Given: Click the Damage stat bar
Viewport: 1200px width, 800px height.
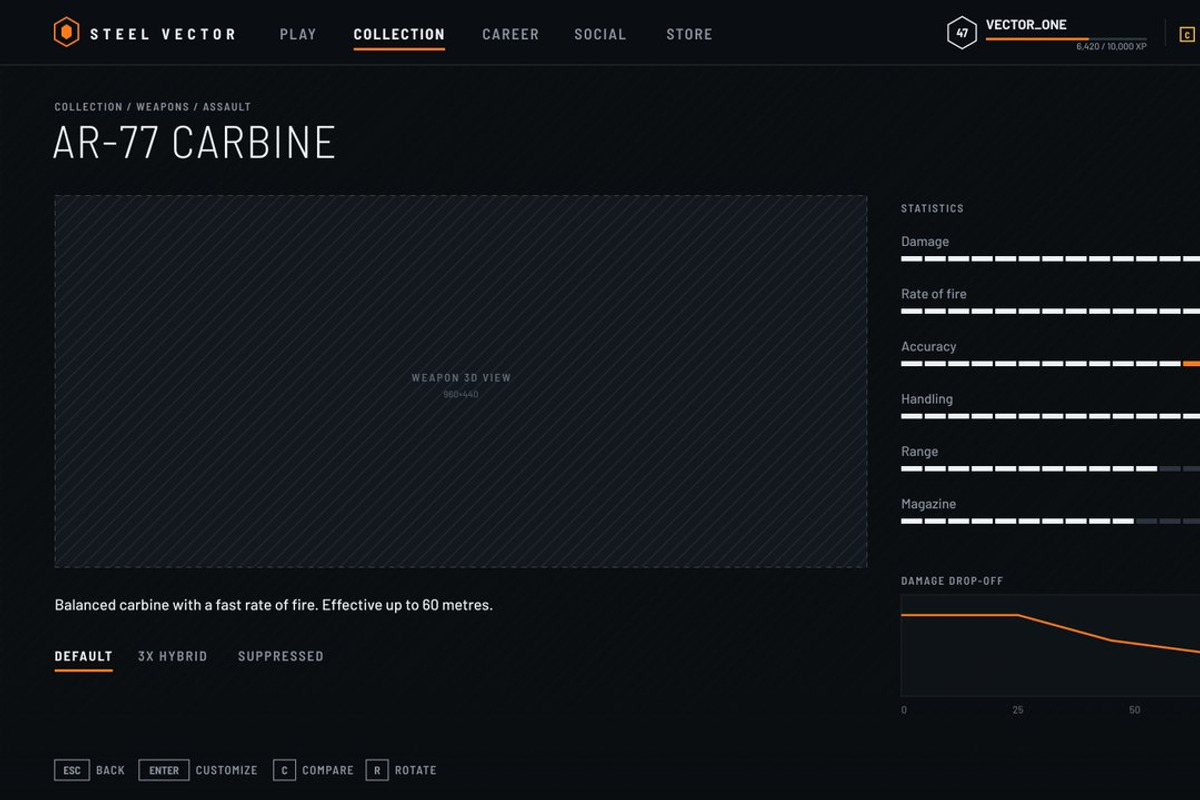Looking at the screenshot, I should click(x=1050, y=259).
